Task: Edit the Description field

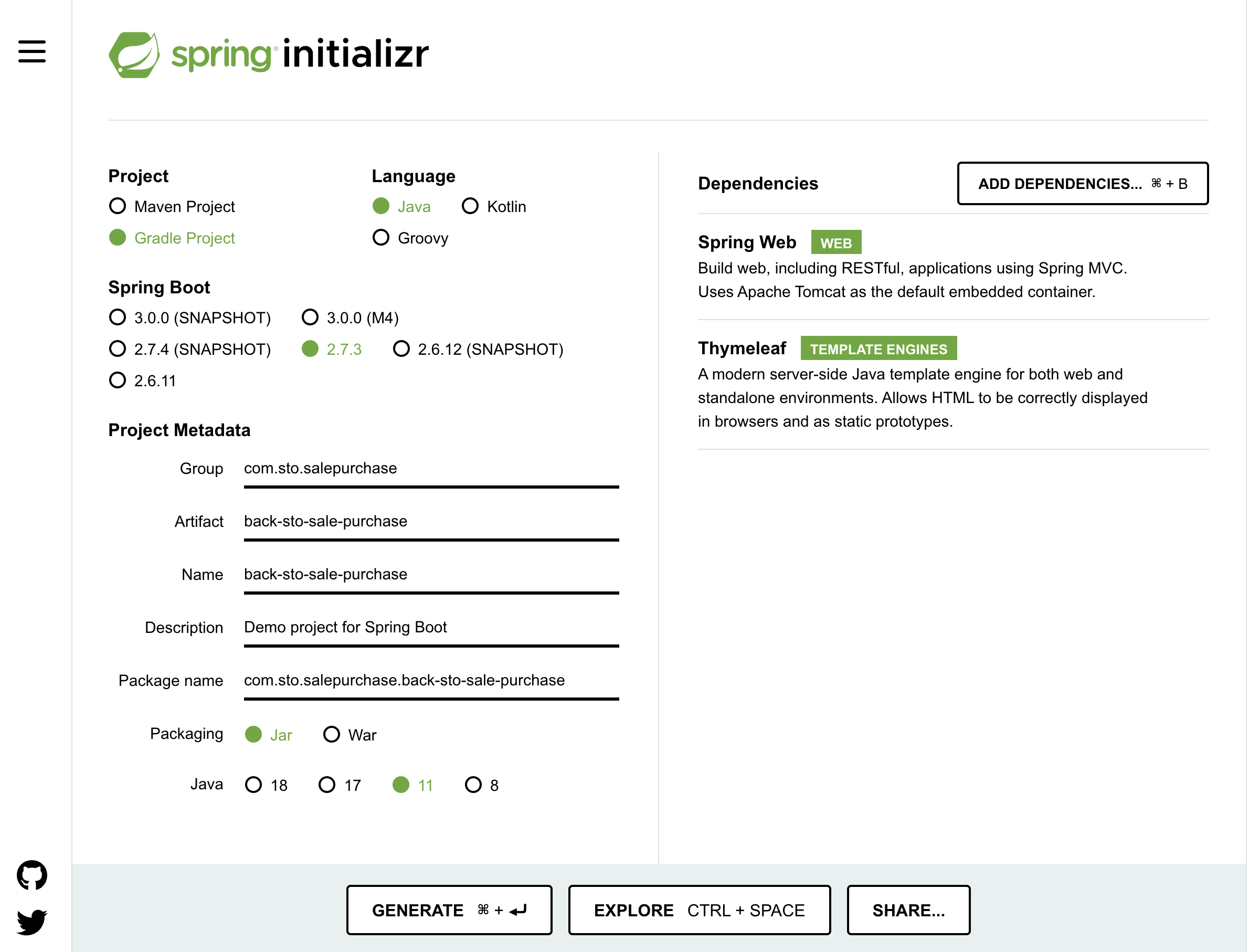Action: [431, 627]
